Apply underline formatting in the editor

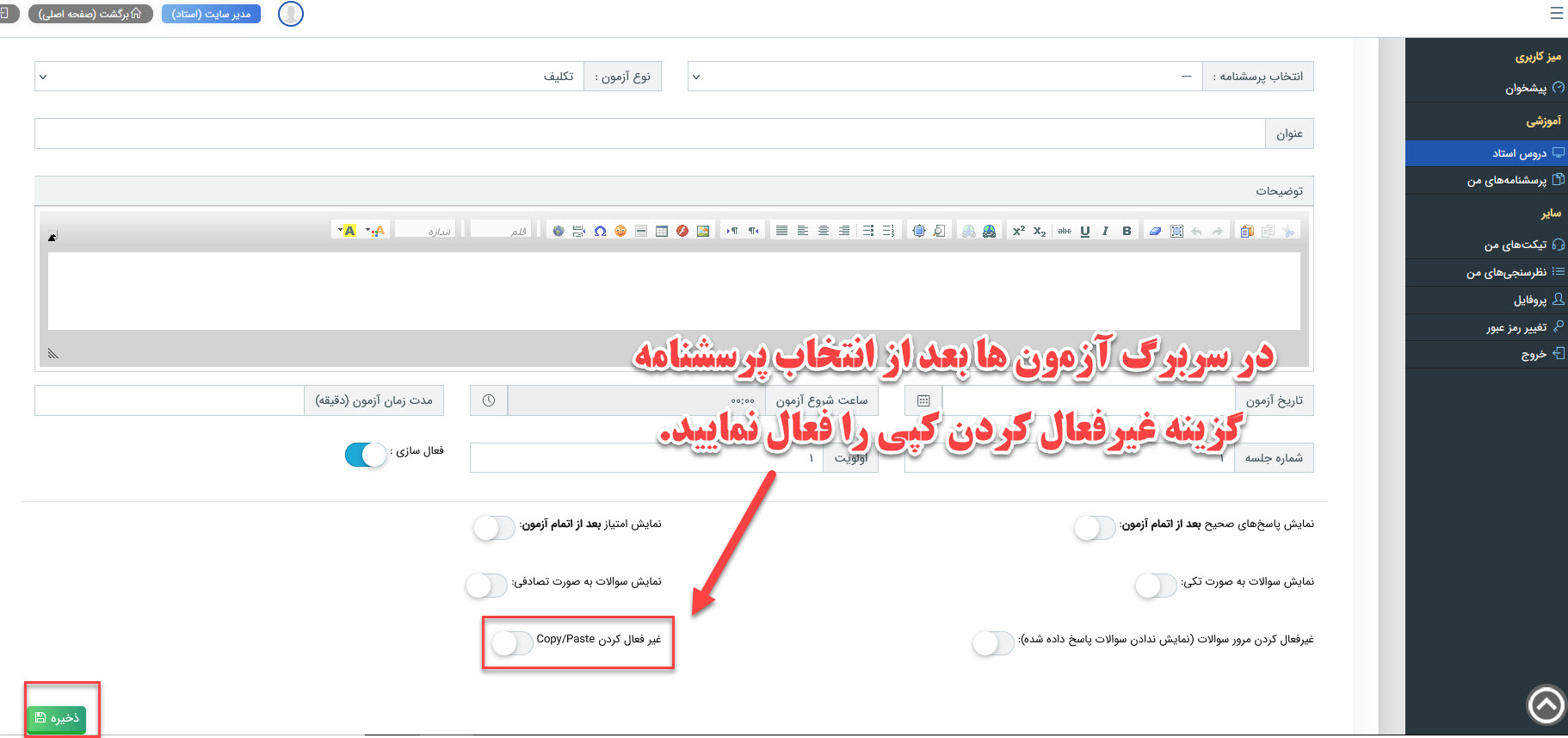pos(1085,231)
